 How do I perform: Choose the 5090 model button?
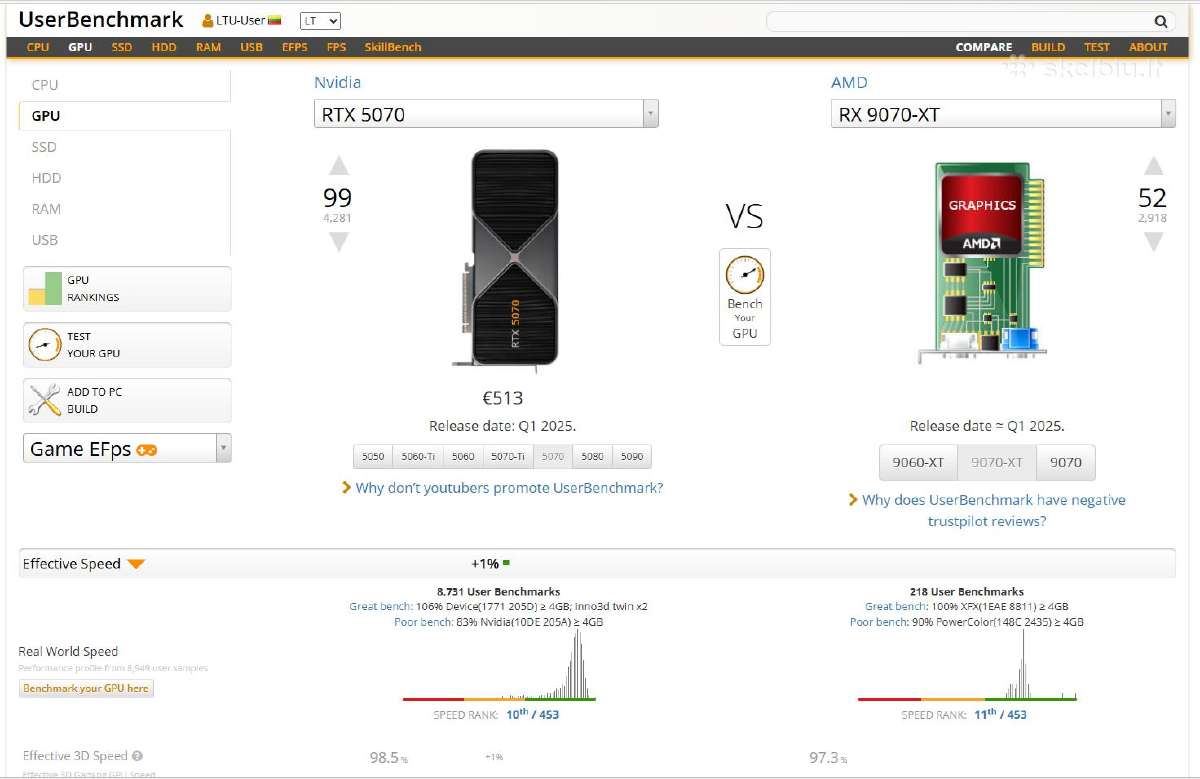click(x=632, y=456)
